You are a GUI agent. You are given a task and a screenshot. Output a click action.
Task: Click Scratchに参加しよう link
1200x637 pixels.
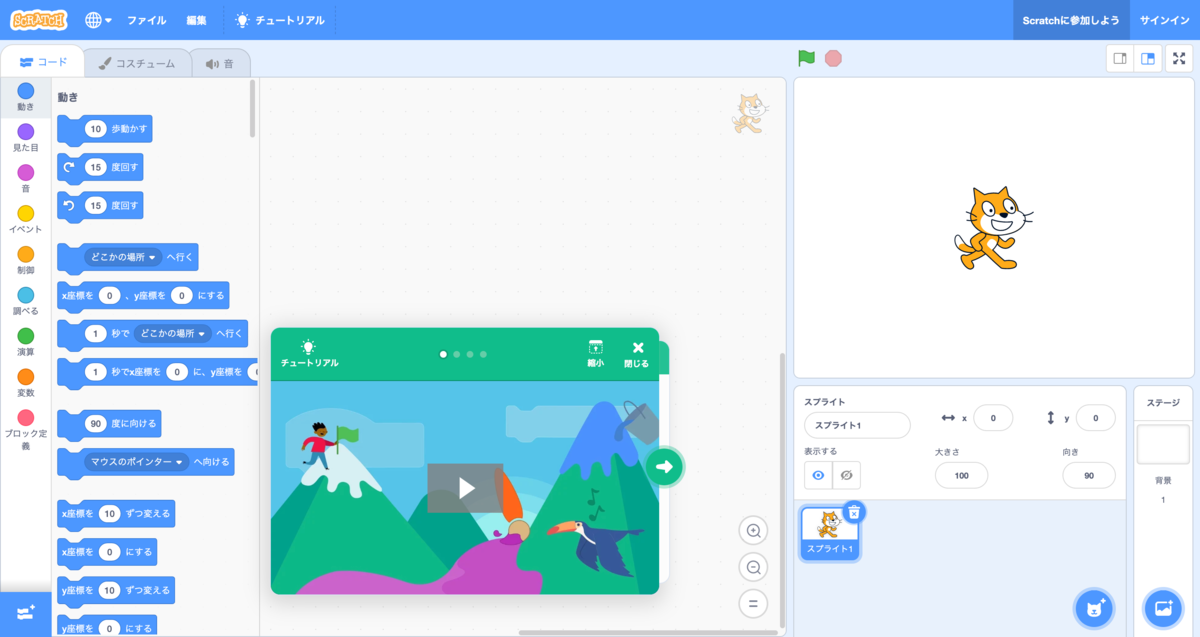(x=1071, y=20)
